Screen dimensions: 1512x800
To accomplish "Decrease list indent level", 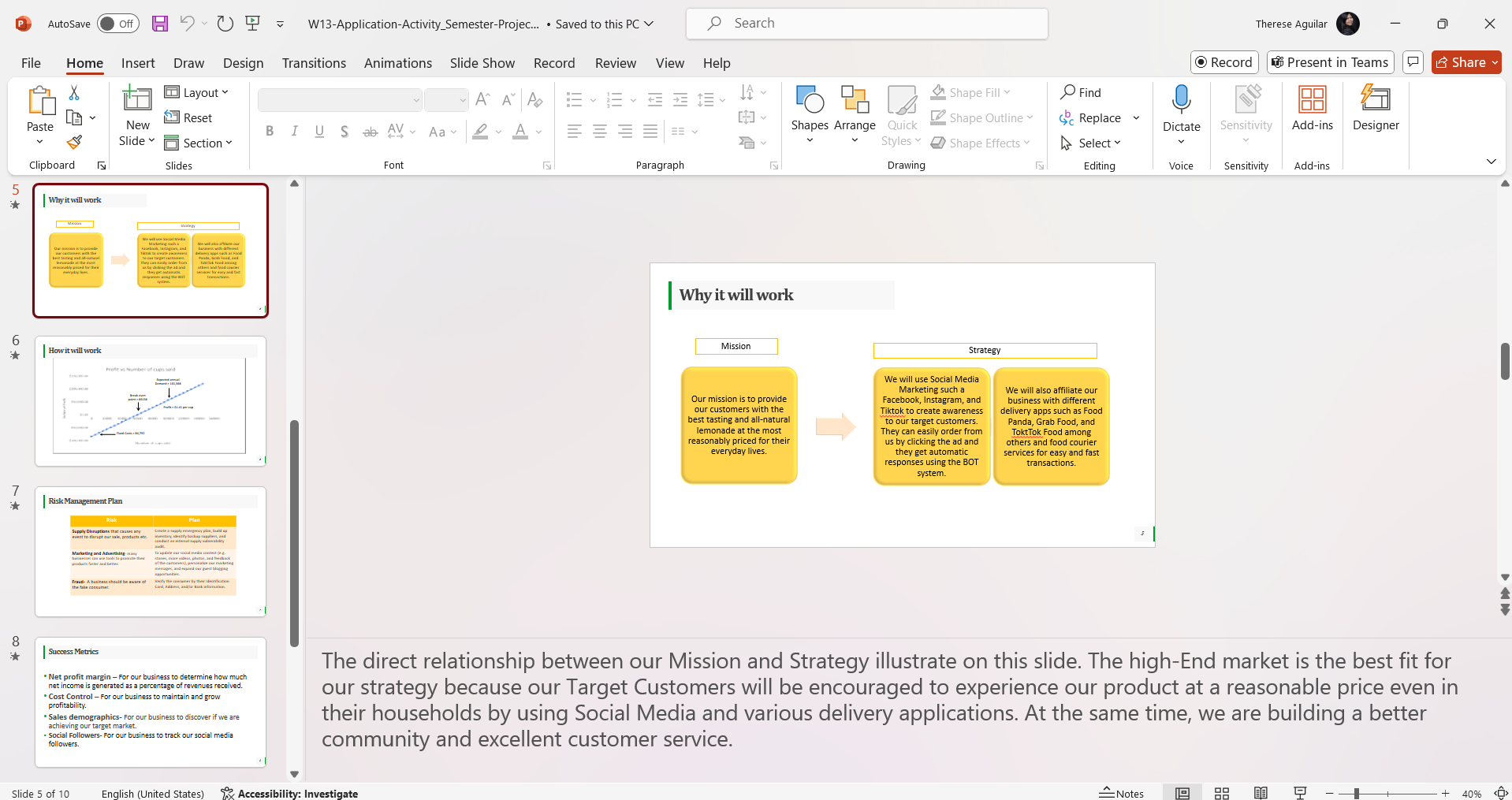I will (654, 100).
